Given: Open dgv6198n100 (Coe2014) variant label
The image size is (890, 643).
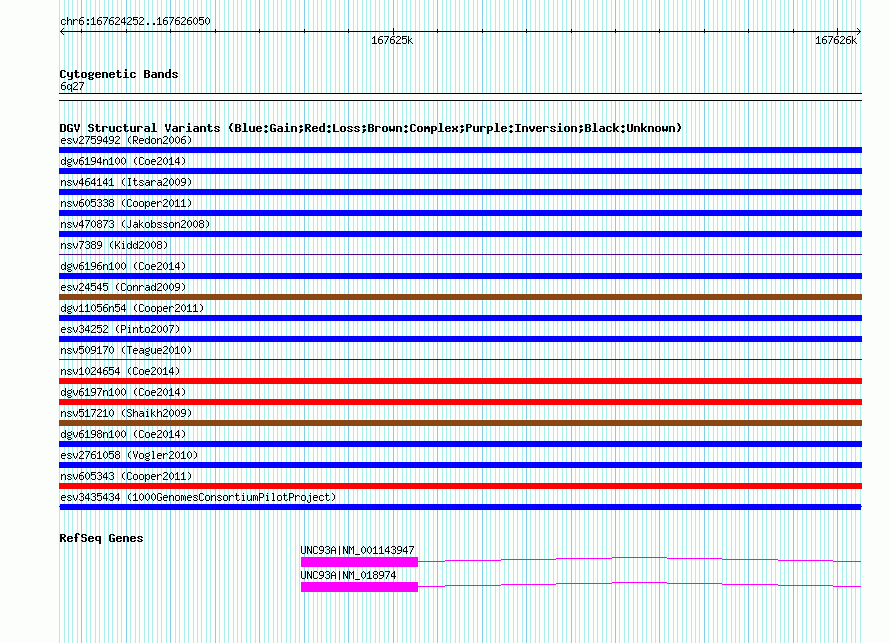Looking at the screenshot, I should click(123, 434).
